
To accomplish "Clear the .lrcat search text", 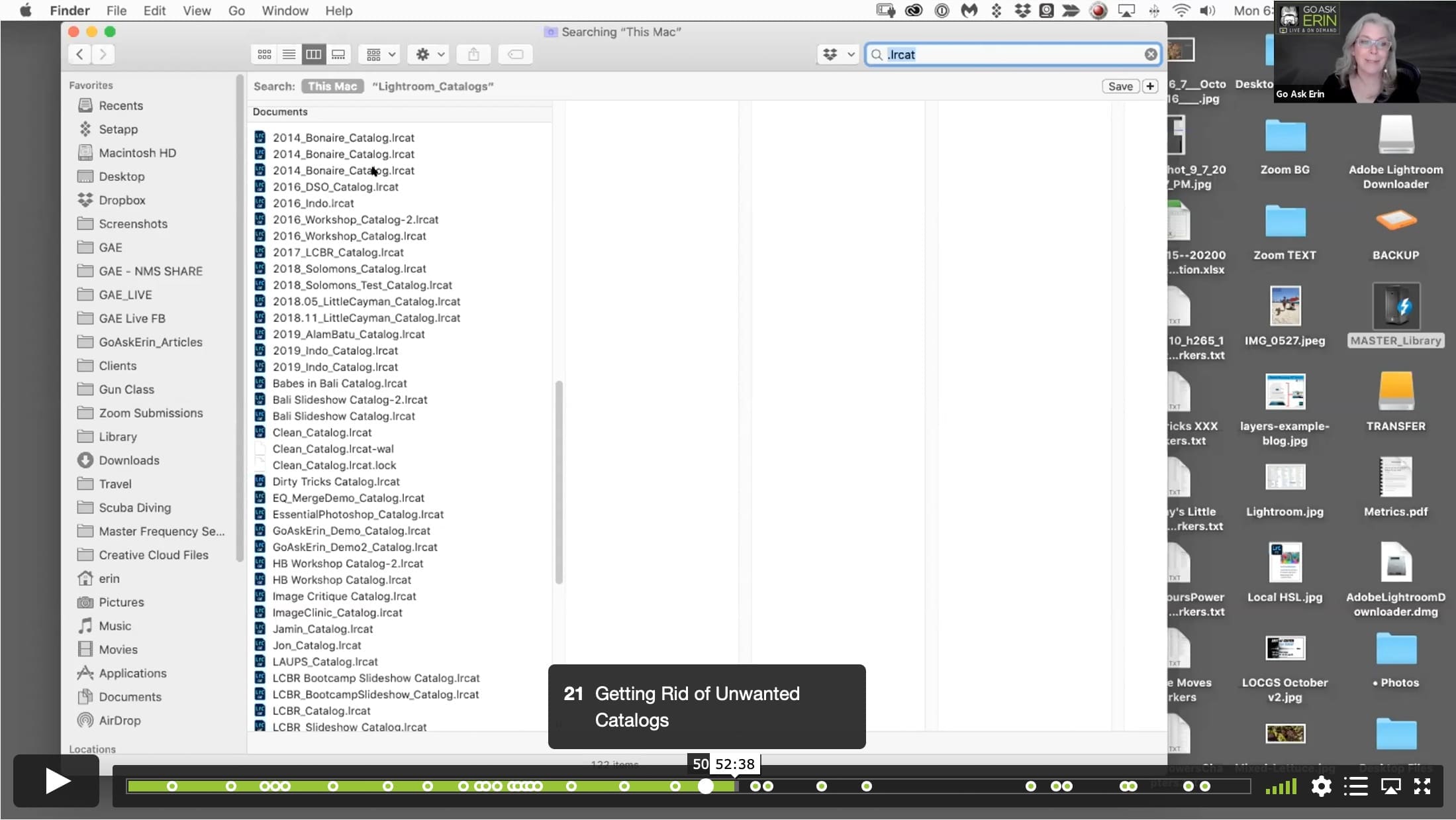I will coord(1151,54).
